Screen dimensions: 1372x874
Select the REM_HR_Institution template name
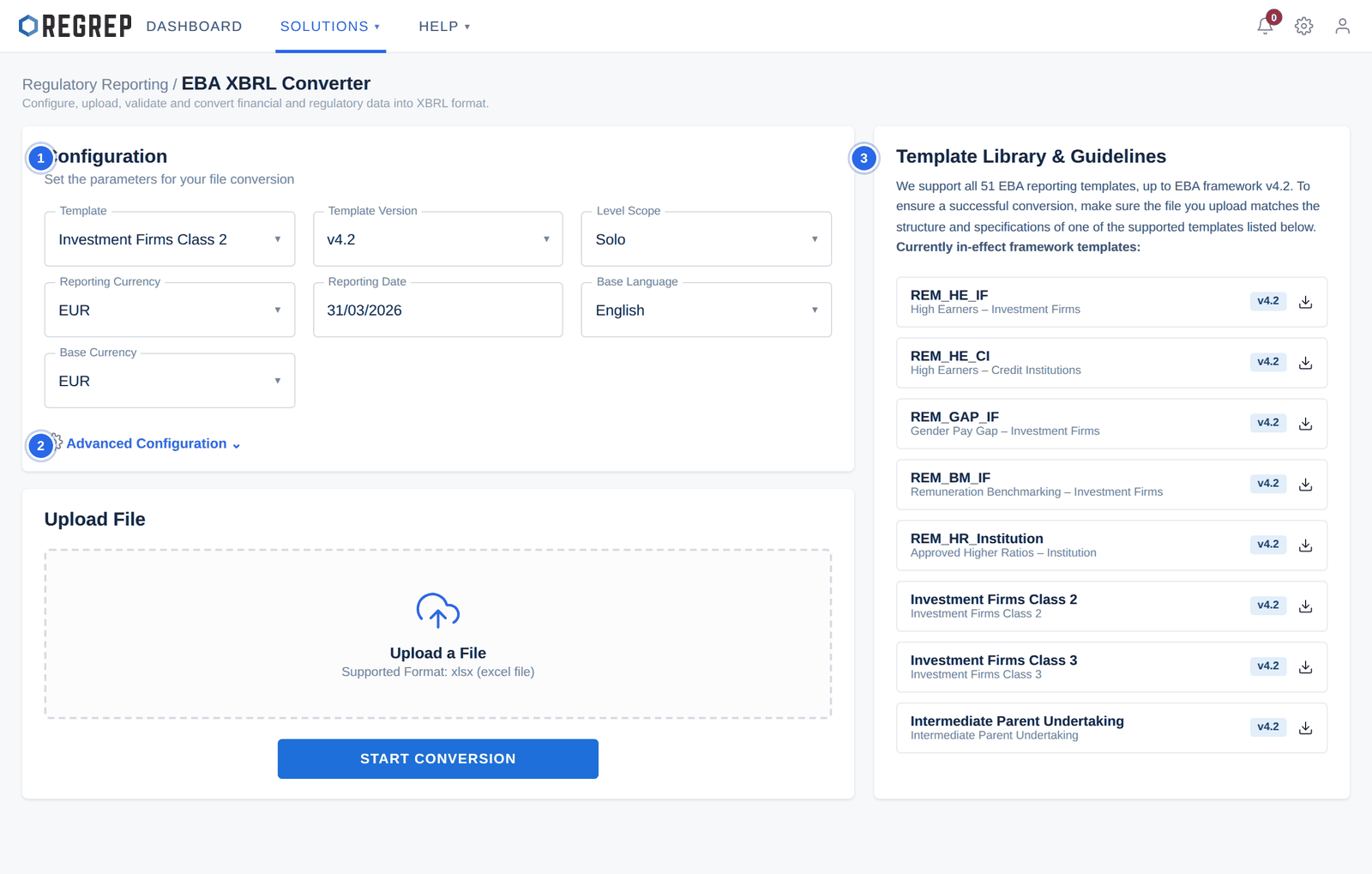point(977,539)
